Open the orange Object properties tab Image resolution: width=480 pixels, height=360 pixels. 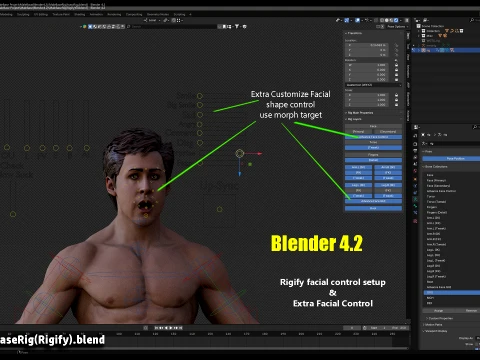tap(415, 179)
